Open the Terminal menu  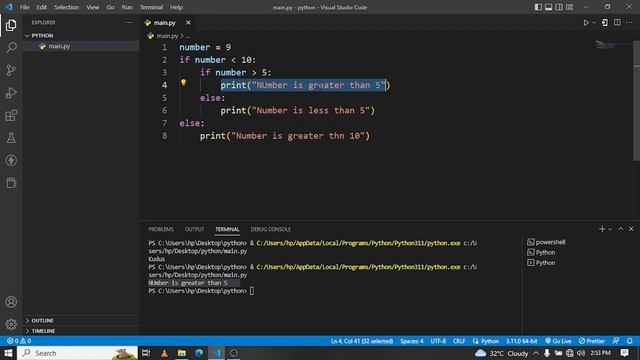tap(151, 7)
